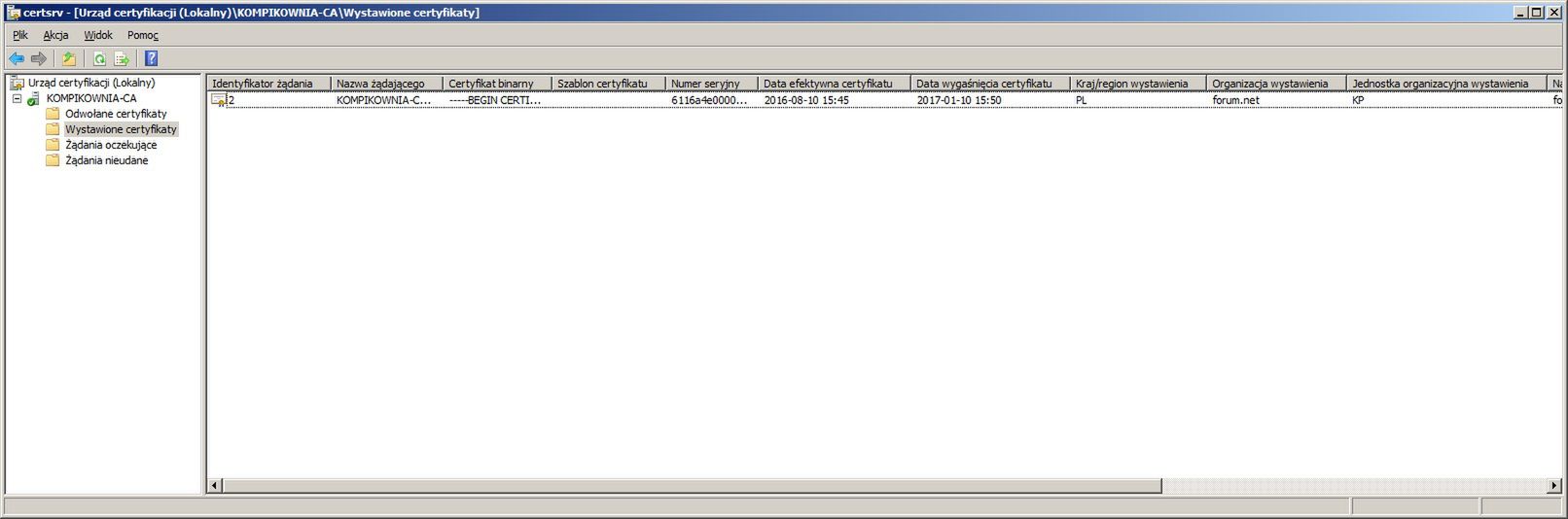Open the Plik menu
Image resolution: width=1568 pixels, height=519 pixels.
pyautogui.click(x=20, y=35)
